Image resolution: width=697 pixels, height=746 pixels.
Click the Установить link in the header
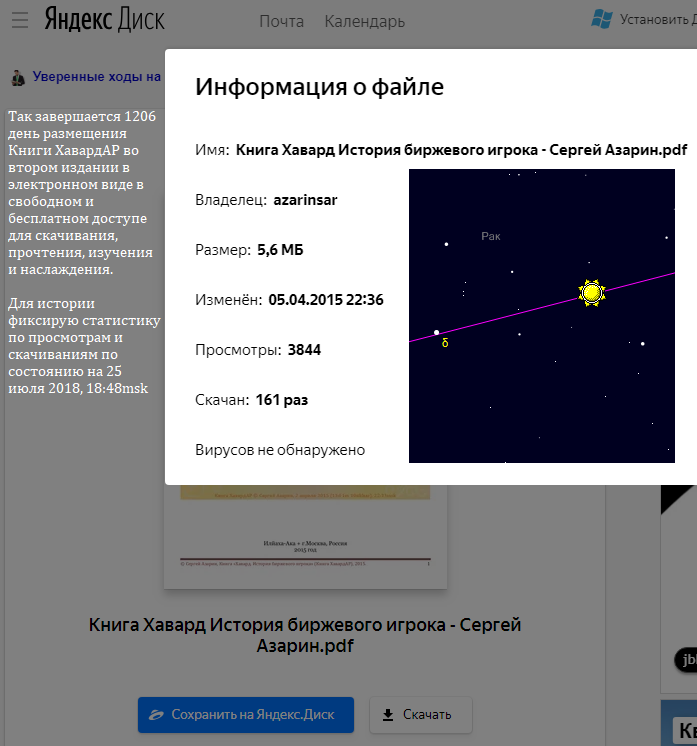click(657, 19)
